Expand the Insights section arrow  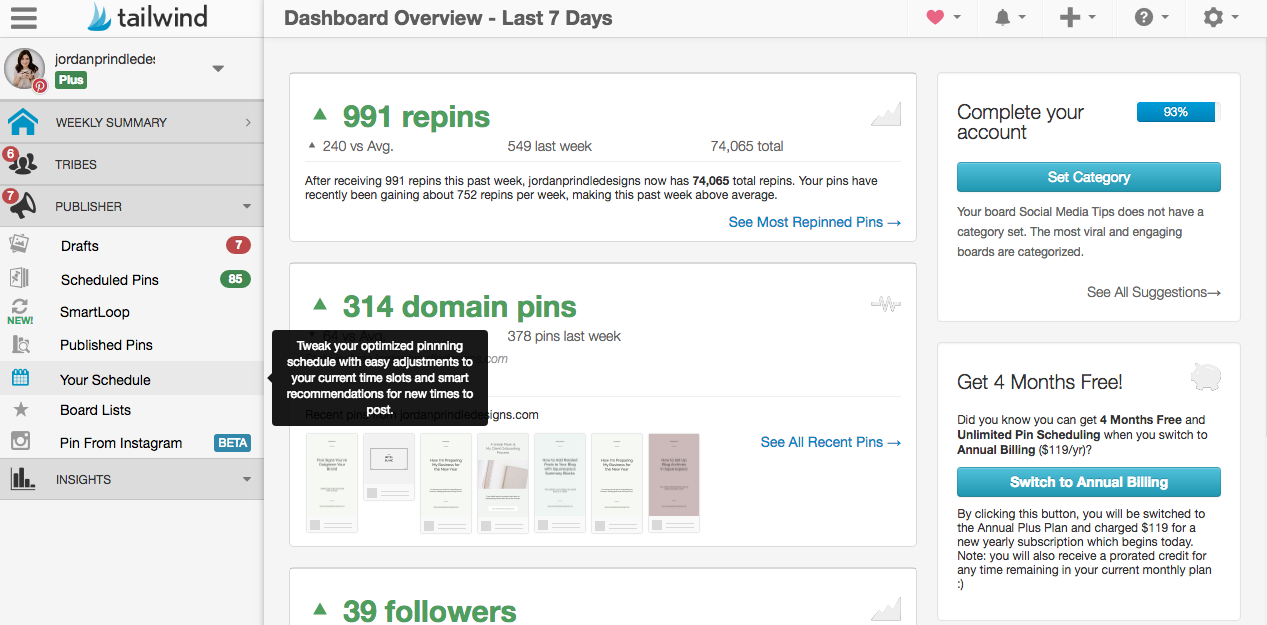[x=247, y=480]
